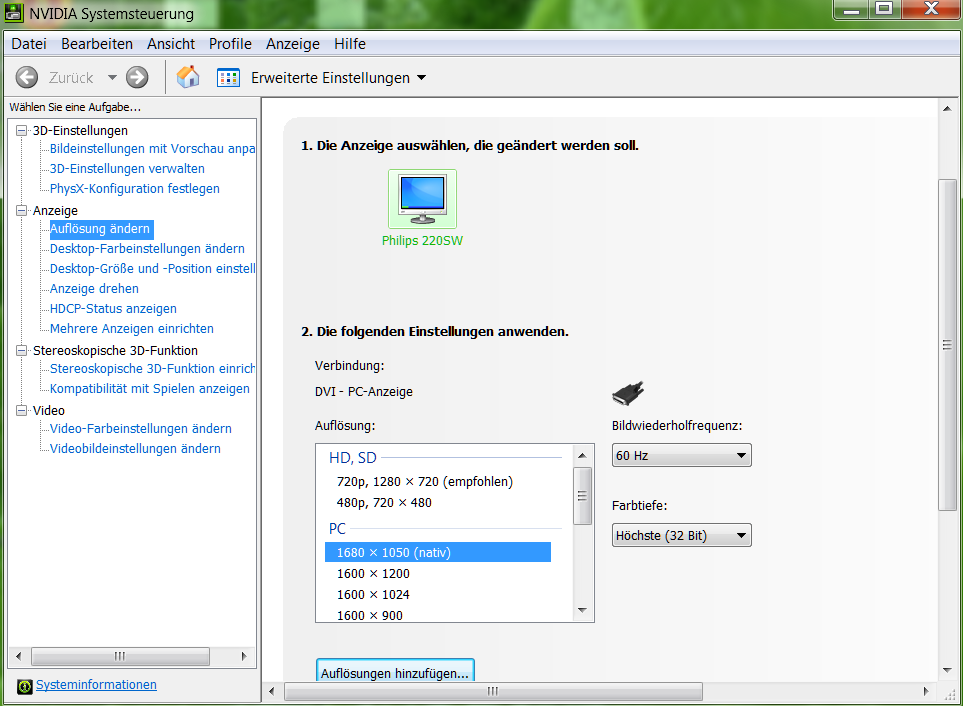Click the resolution list scroll-up arrow
Viewport: 963px width, 706px height.
coord(582,456)
